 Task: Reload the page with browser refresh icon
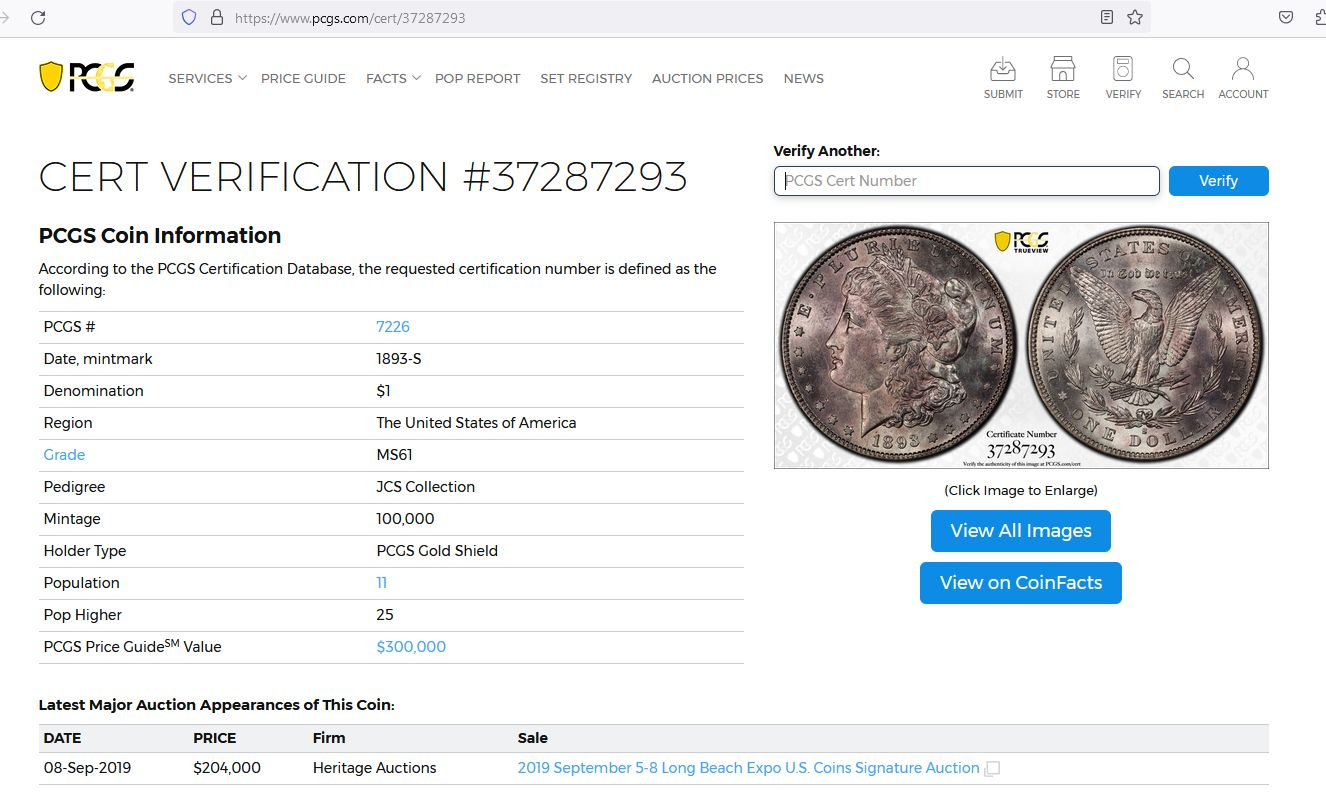(38, 17)
